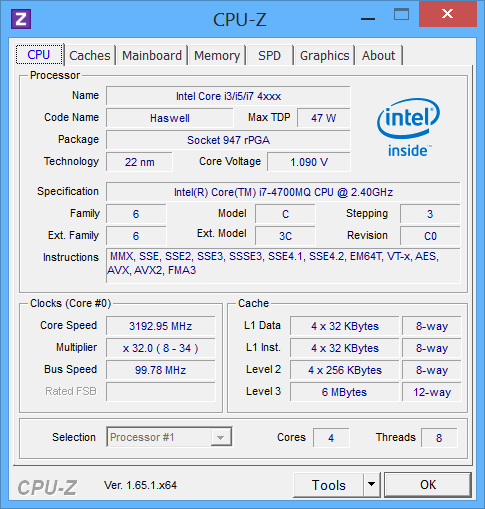Switch to the Memory tab
Viewport: 485px width, 509px height.
217,55
